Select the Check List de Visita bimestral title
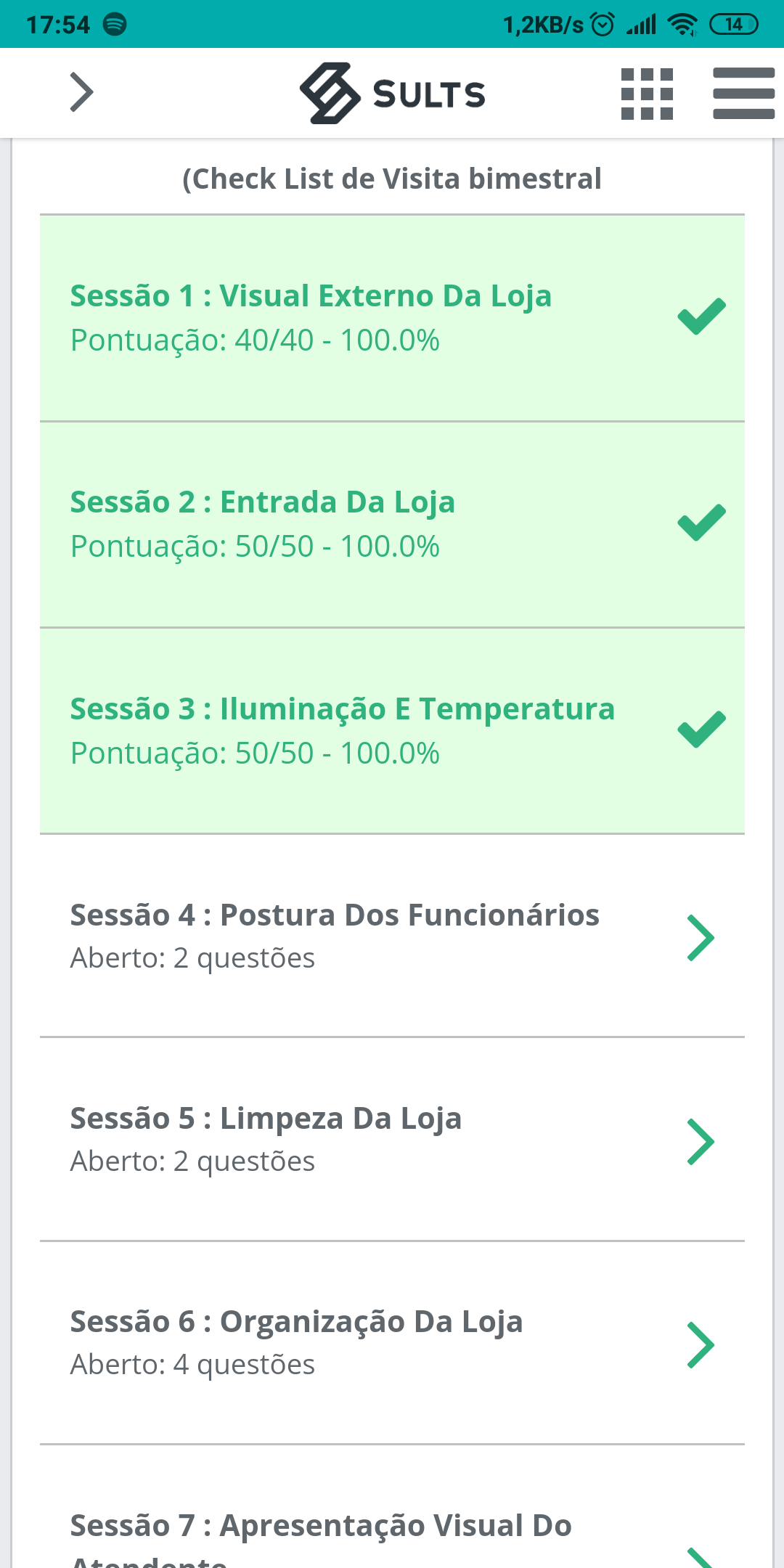Viewport: 784px width, 1568px height. (x=392, y=179)
